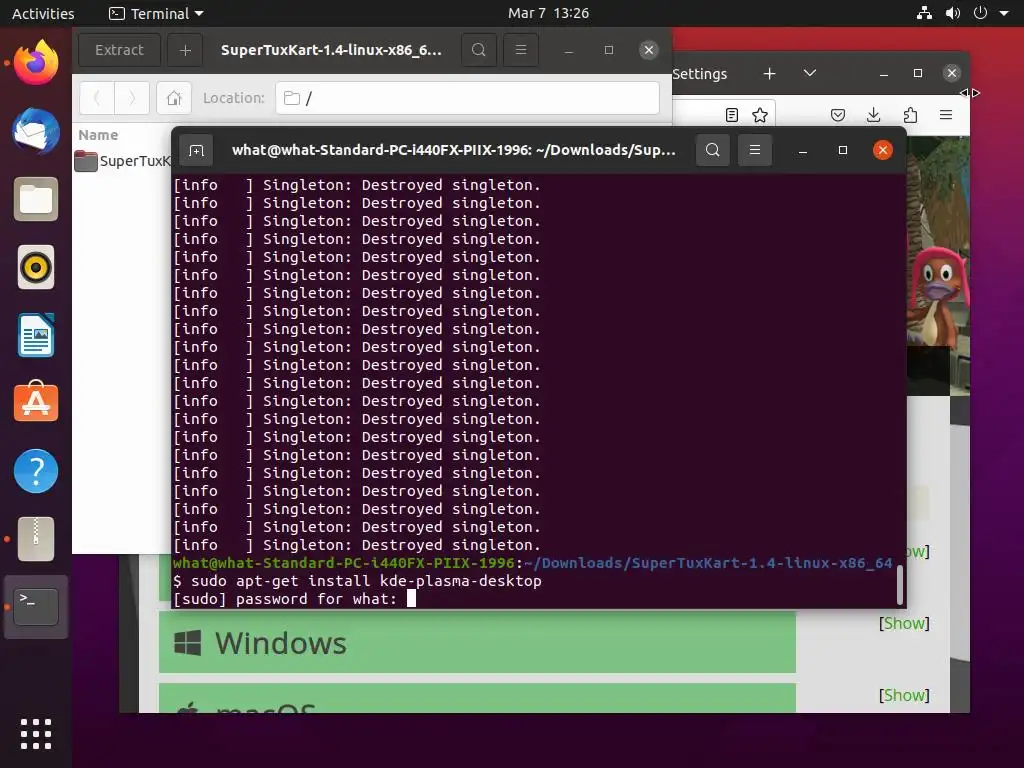Open the Help dock icon
Image resolution: width=1024 pixels, height=768 pixels.
click(x=36, y=471)
